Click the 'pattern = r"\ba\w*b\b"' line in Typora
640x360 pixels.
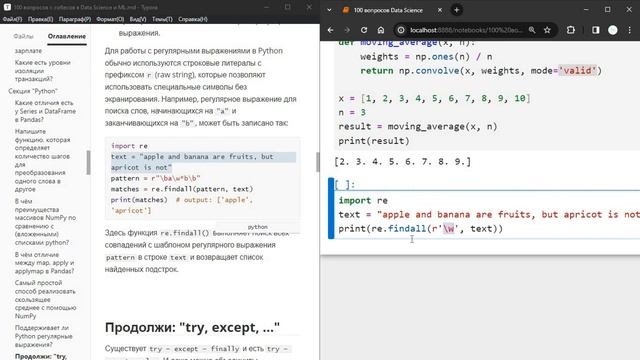[x=156, y=178]
